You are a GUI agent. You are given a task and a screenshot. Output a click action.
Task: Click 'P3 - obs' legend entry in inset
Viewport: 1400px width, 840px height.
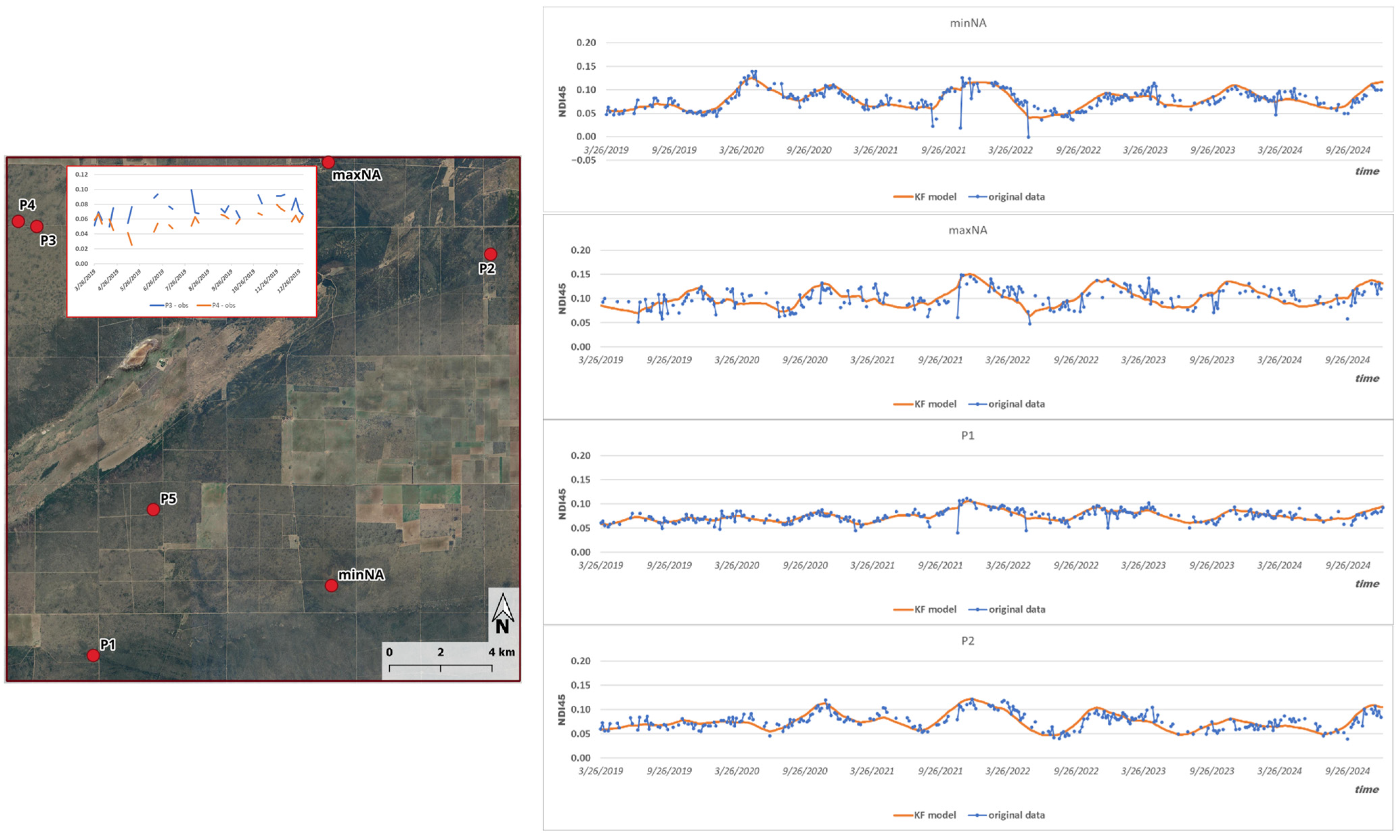169,305
